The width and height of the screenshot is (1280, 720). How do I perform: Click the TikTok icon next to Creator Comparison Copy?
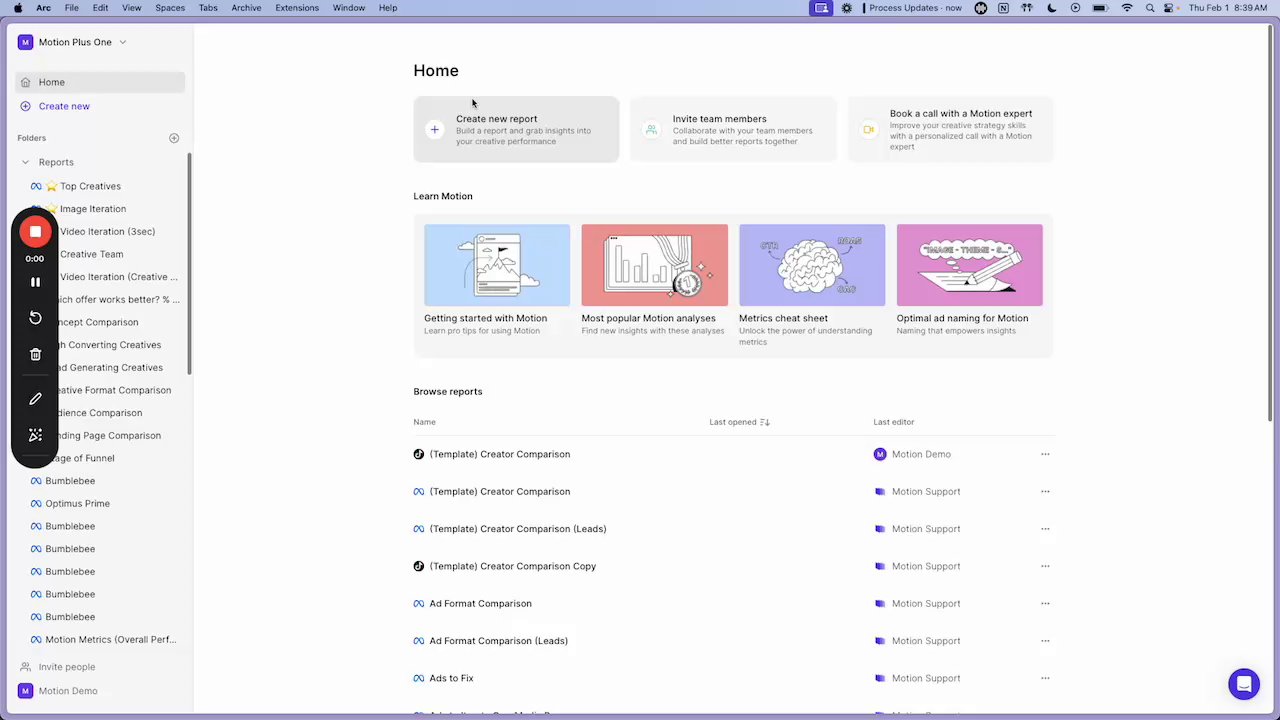(x=419, y=566)
